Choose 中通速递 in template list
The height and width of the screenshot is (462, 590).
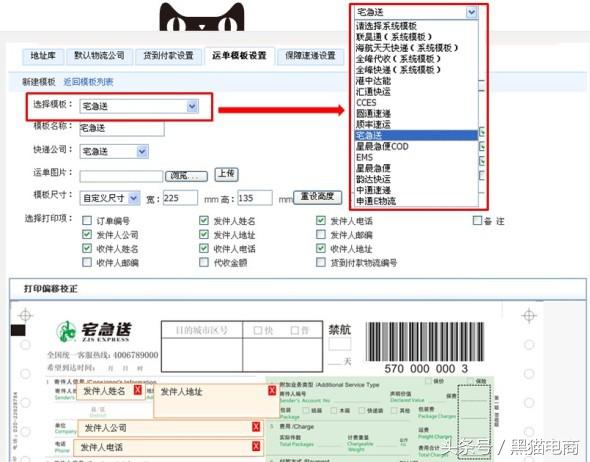pos(417,190)
